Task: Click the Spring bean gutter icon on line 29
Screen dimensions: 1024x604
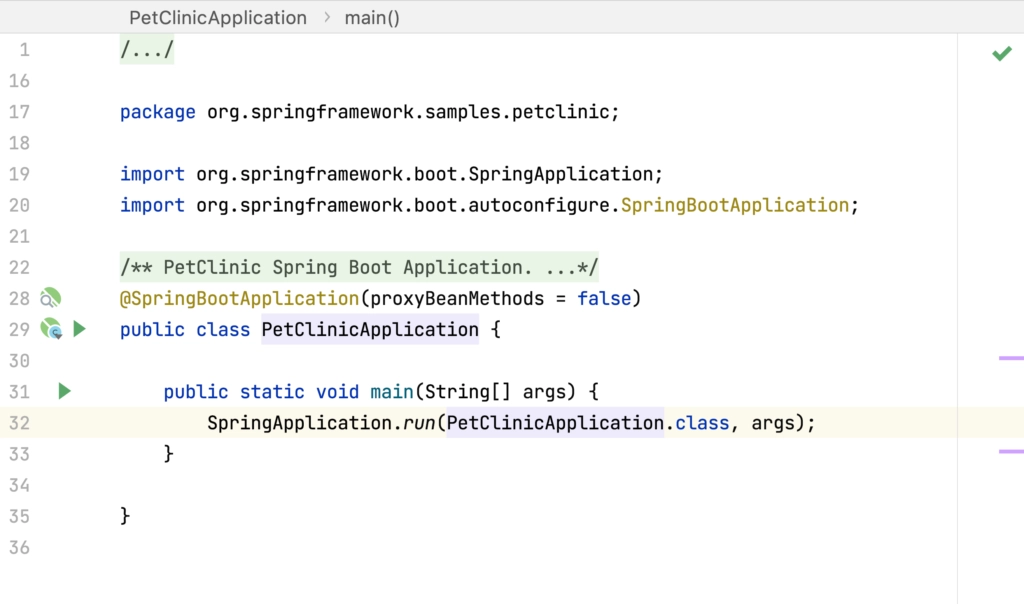Action: pyautogui.click(x=51, y=328)
